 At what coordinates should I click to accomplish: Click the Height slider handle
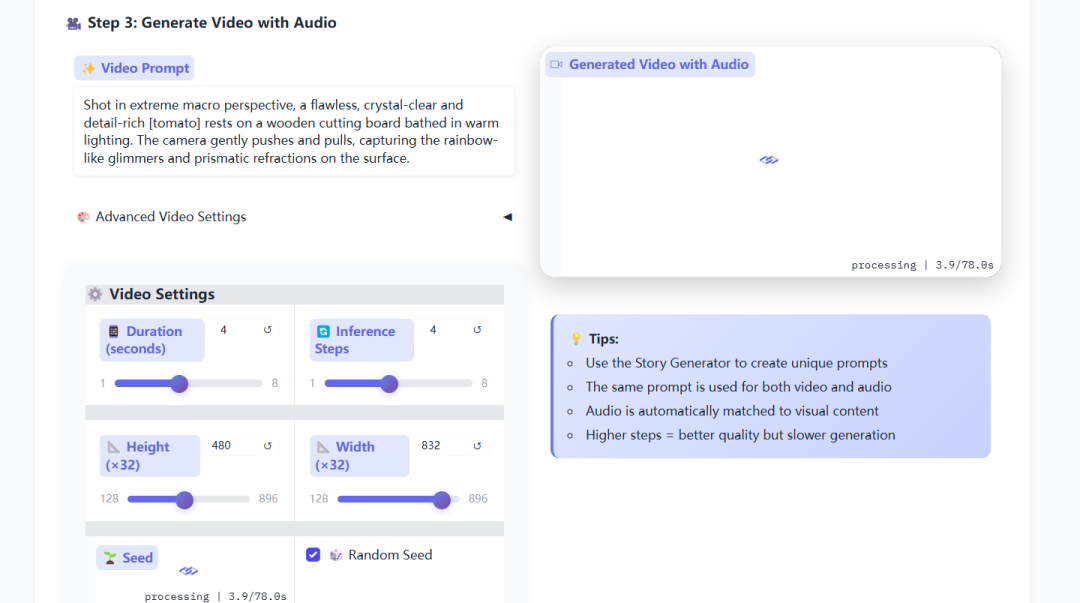tap(185, 500)
